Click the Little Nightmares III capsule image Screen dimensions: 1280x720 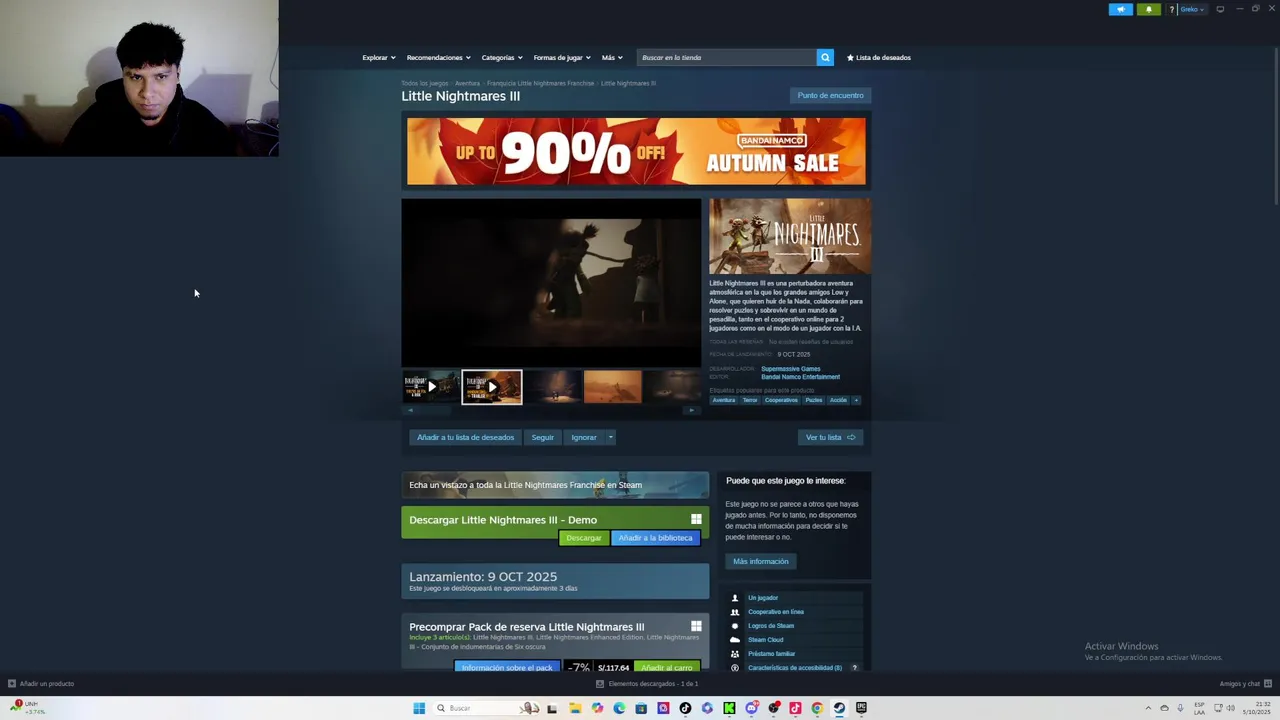coord(790,236)
